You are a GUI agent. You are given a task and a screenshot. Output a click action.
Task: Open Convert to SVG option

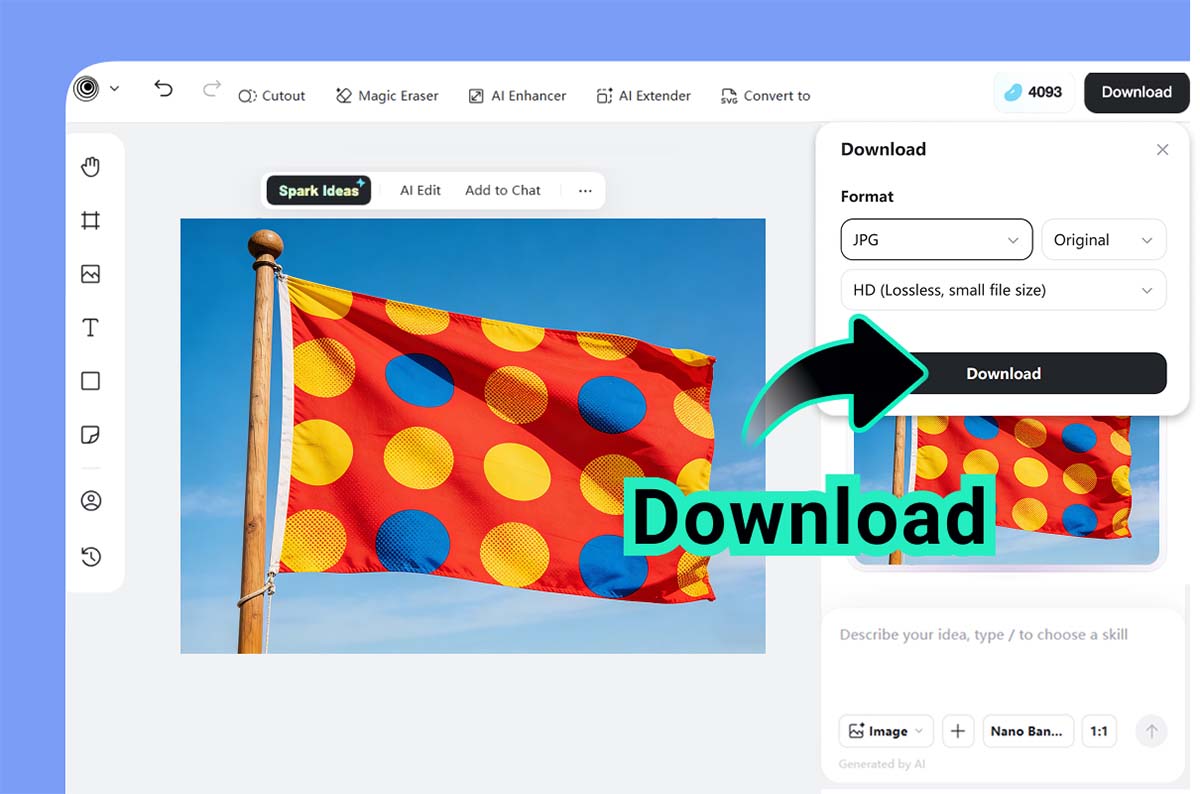coord(765,95)
